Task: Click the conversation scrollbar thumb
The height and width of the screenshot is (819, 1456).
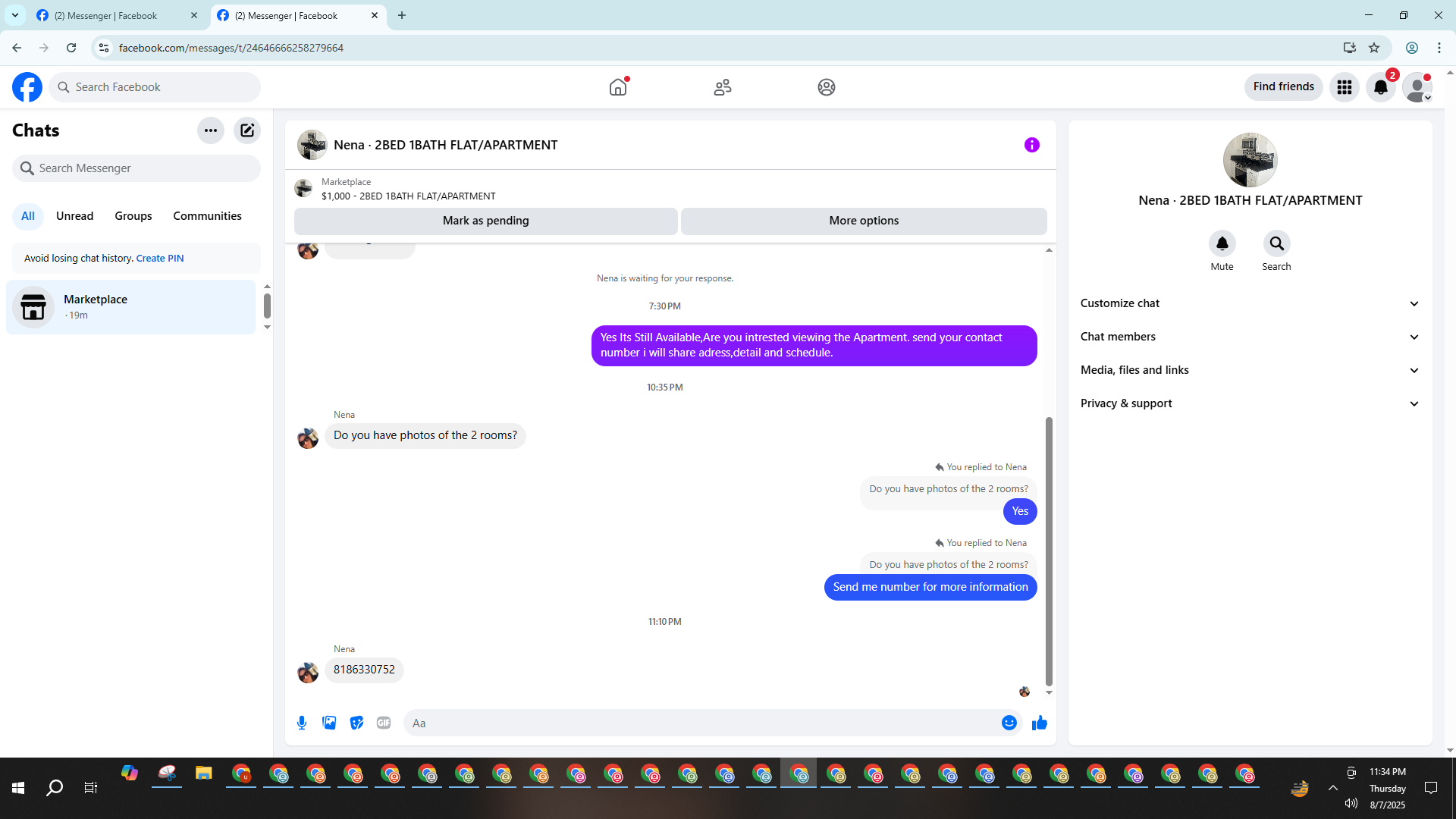Action: (x=1049, y=550)
